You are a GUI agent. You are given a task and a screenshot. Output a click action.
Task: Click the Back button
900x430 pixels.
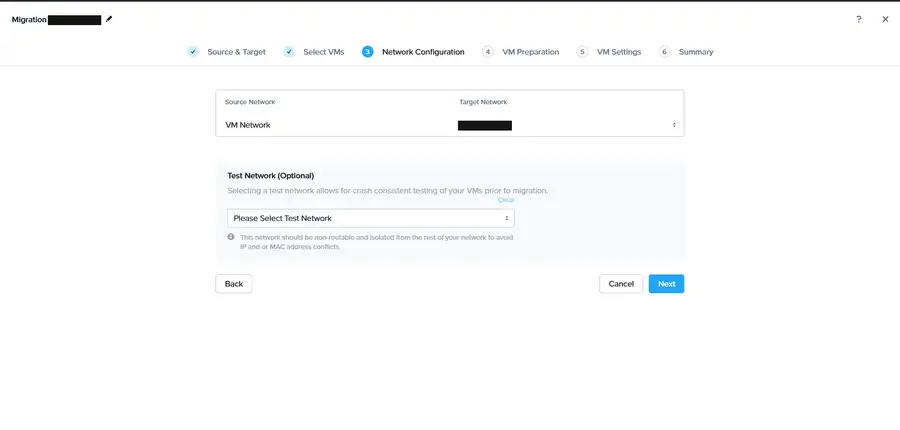234,284
